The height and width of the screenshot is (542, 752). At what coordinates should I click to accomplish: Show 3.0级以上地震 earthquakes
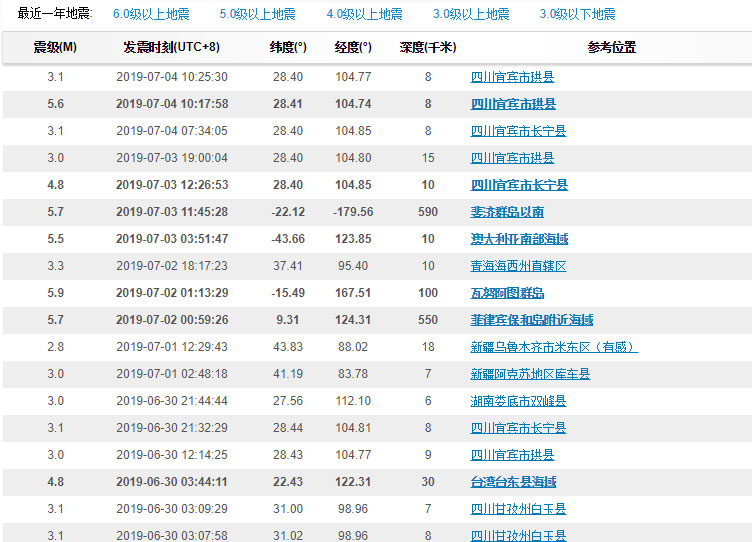pyautogui.click(x=471, y=14)
